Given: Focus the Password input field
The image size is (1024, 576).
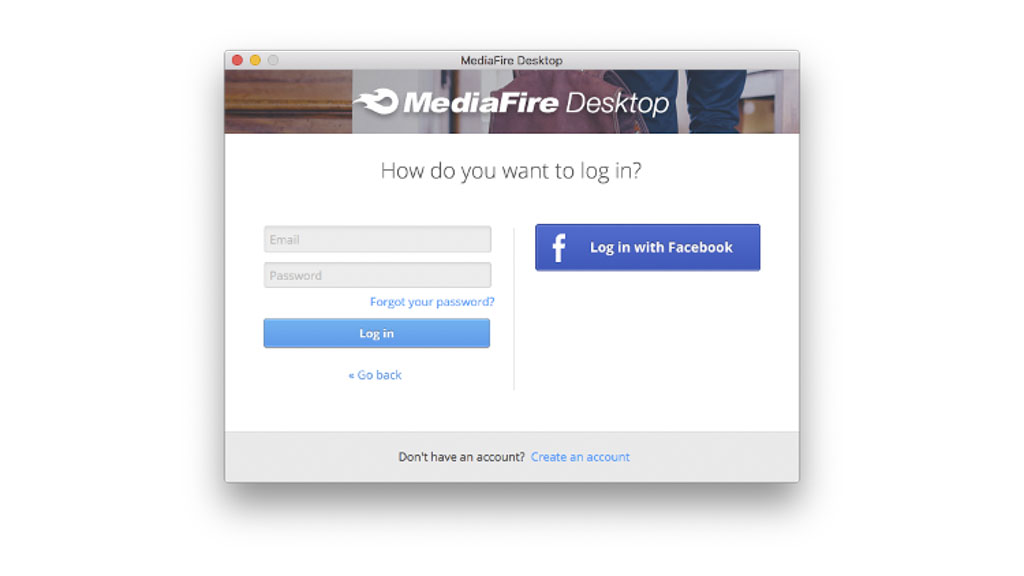Looking at the screenshot, I should [377, 275].
